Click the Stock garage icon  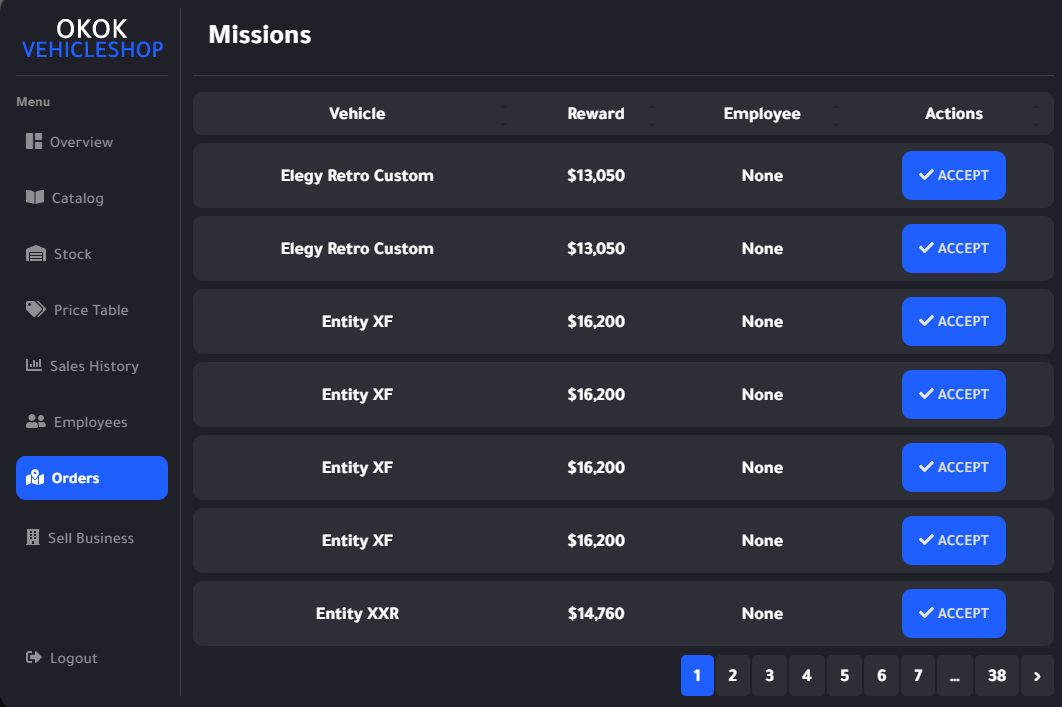(x=36, y=254)
